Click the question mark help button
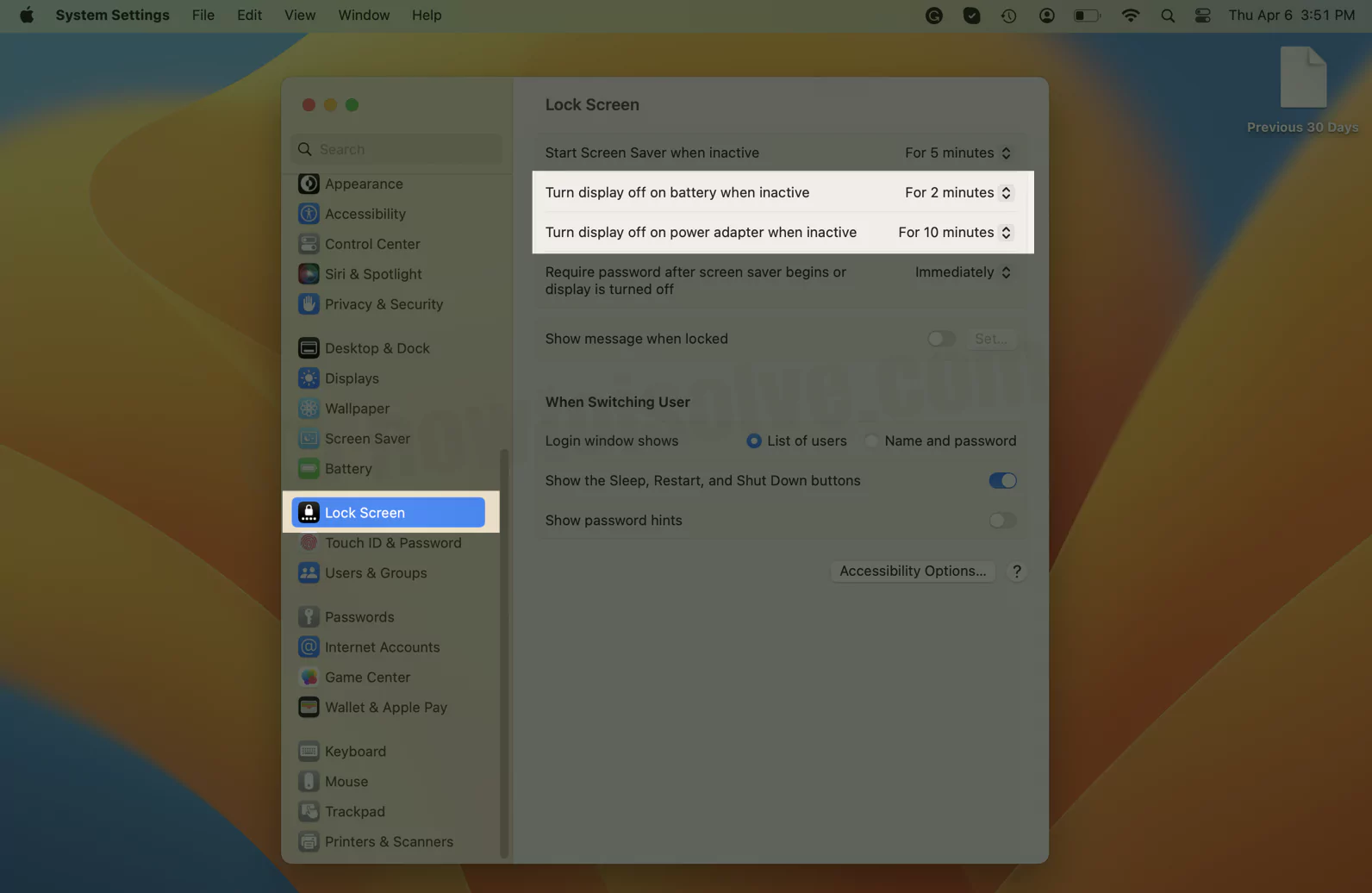 coord(1017,571)
